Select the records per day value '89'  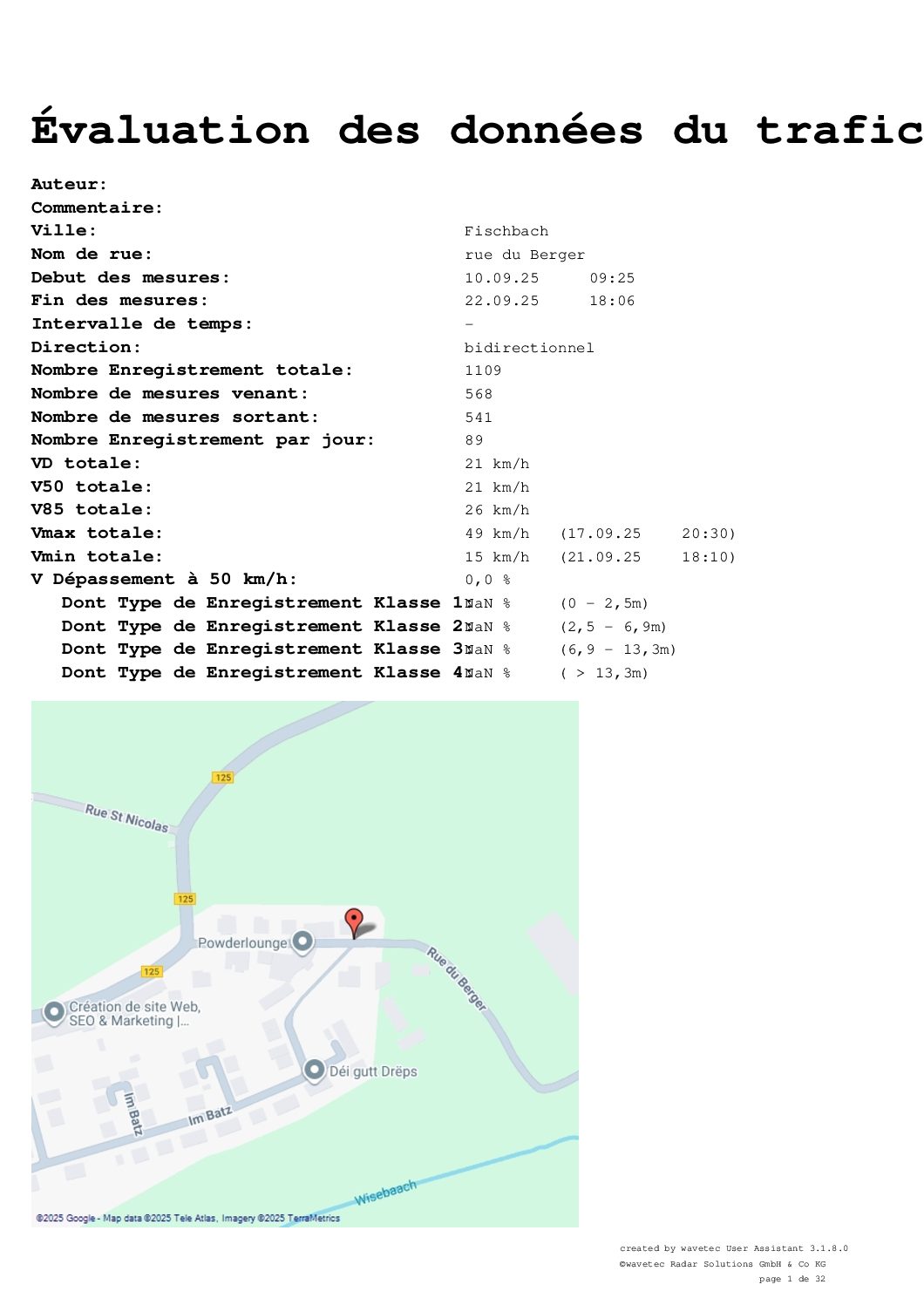coord(474,440)
